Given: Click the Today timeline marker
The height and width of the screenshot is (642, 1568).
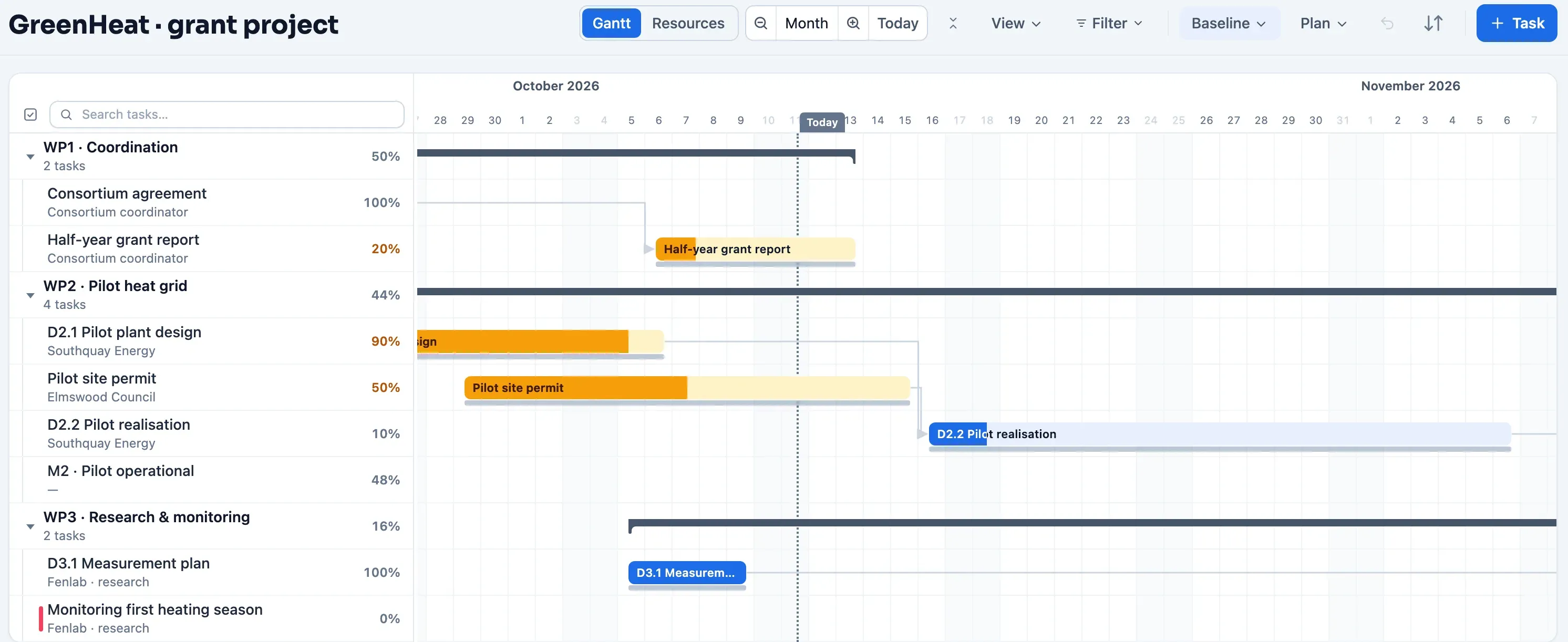Looking at the screenshot, I should (x=822, y=122).
